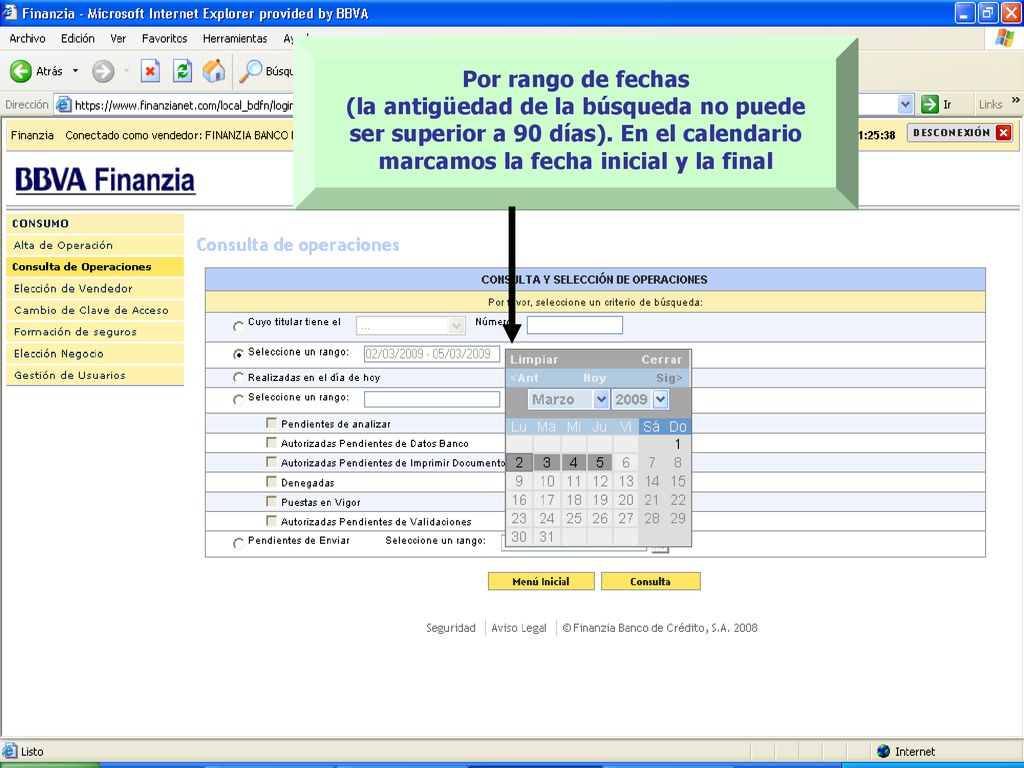Open the Marzo month dropdown
Screen dimensions: 1024x768
601,399
